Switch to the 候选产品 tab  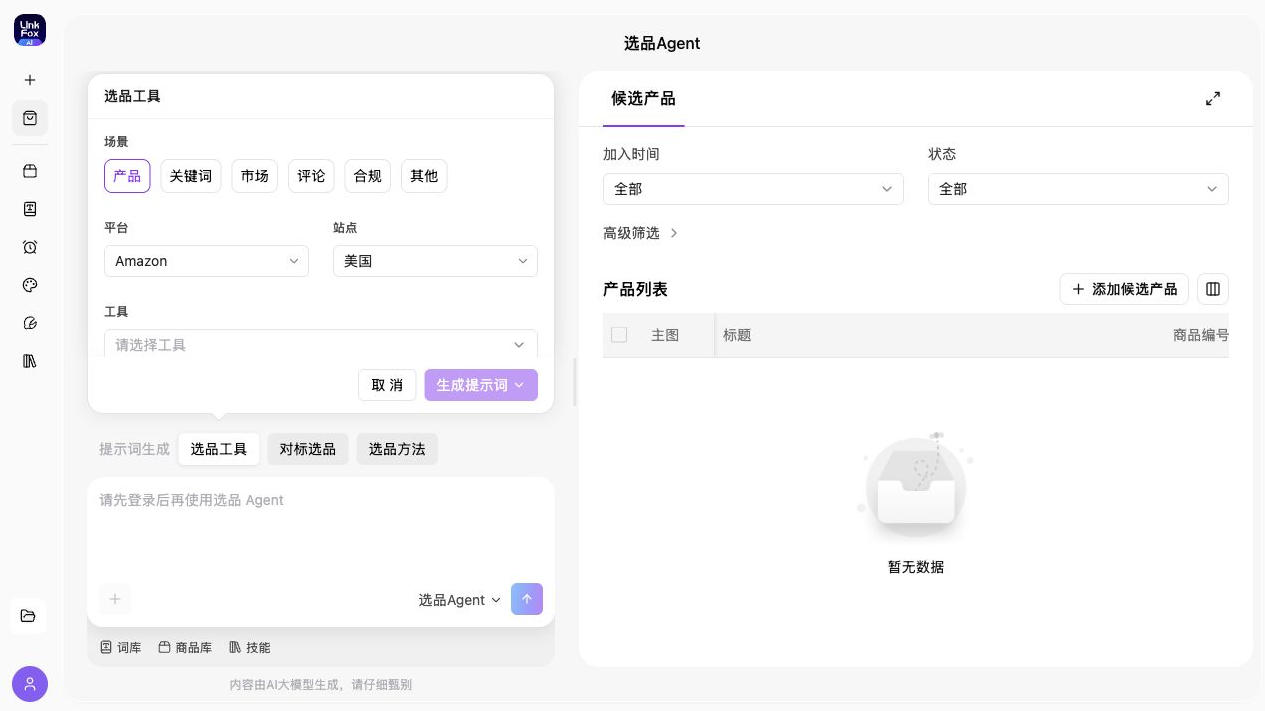pos(643,98)
